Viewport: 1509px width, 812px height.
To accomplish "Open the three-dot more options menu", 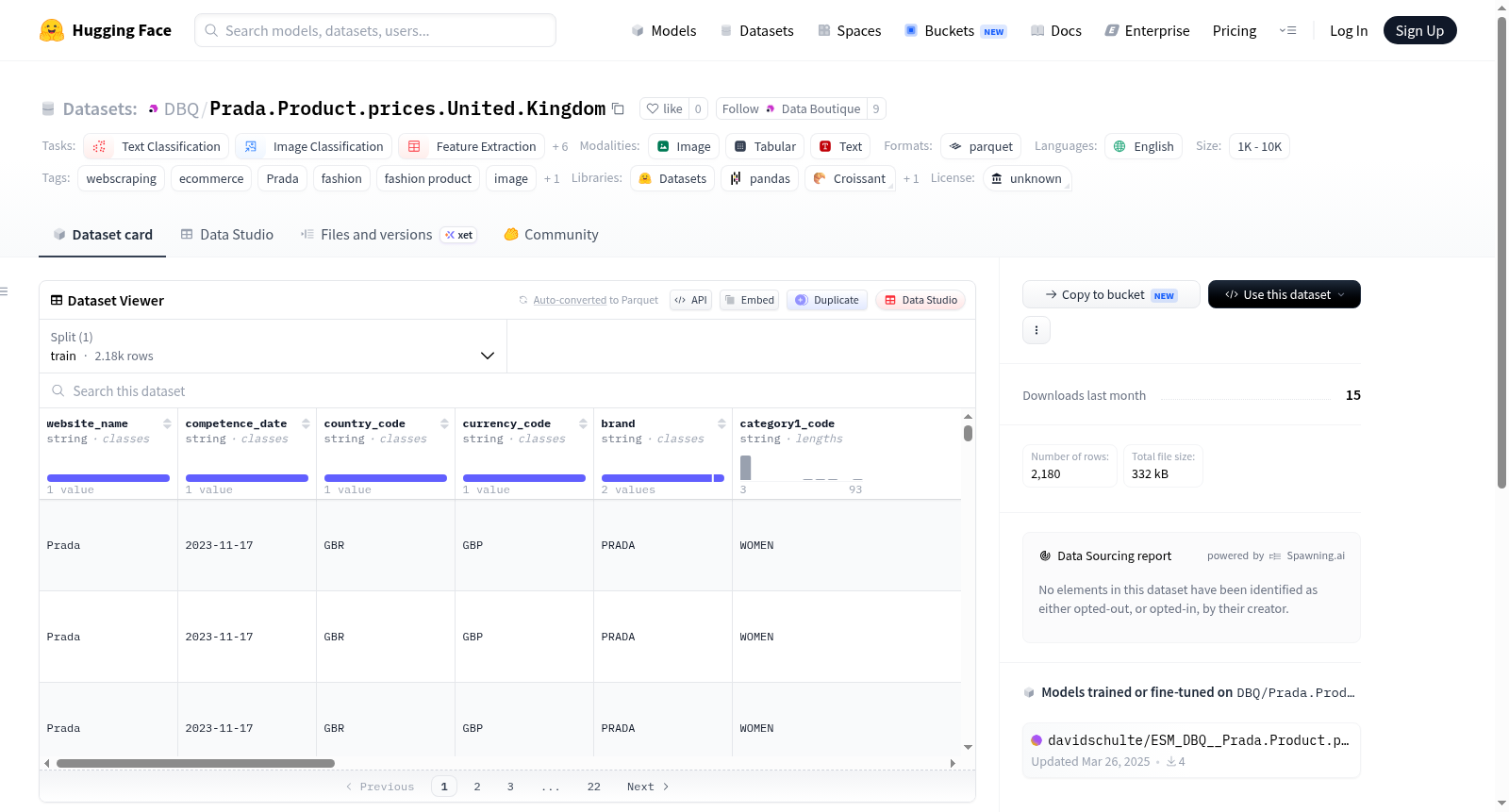I will pos(1036,330).
